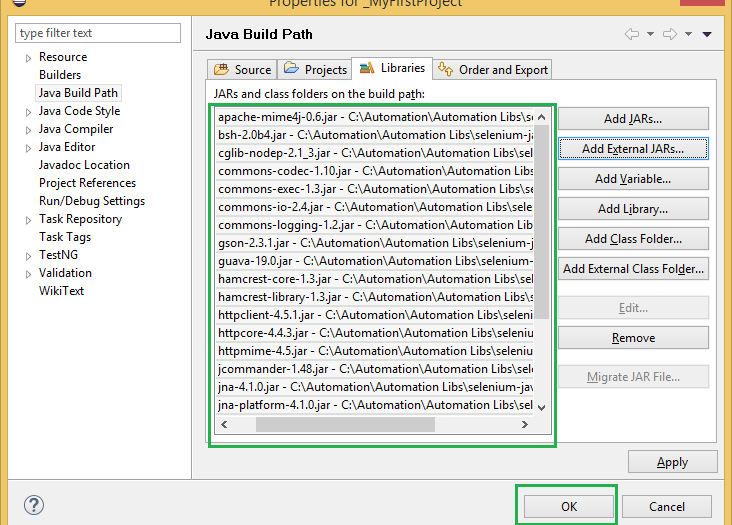Click the vertical scrollbar down arrow
Image resolution: width=732 pixels, height=525 pixels.
click(542, 407)
